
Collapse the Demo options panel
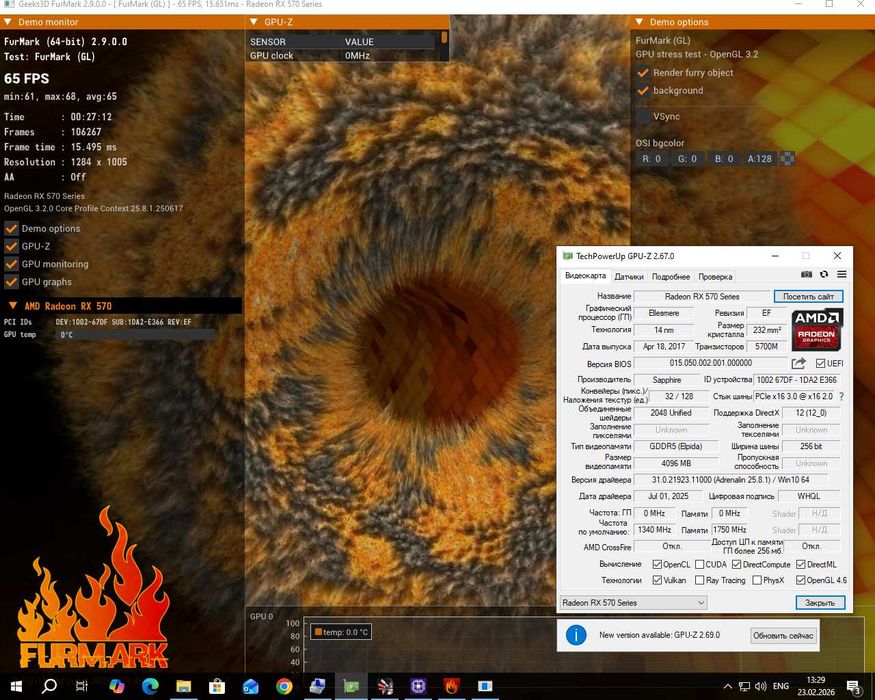(x=640, y=22)
